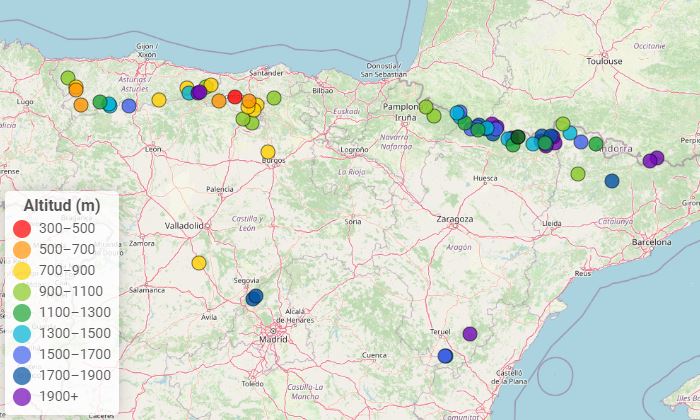The image size is (700, 420).
Task: Select the purple marker northeast of Teruel
Action: (x=470, y=334)
